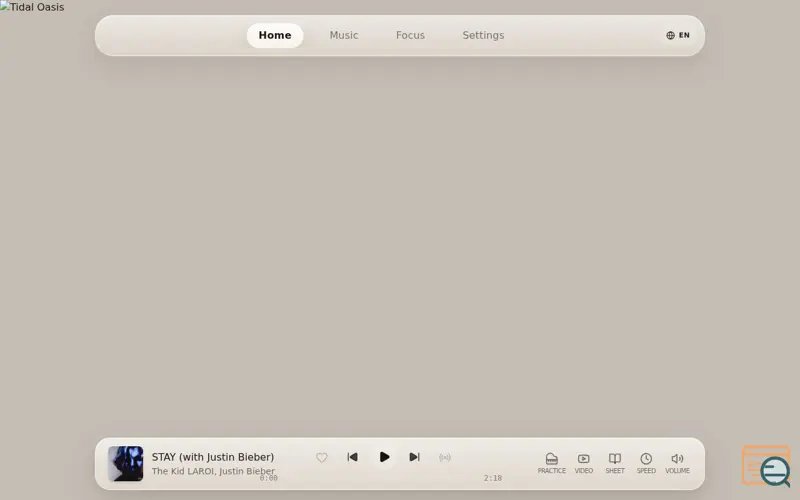Like the song with the heart icon
The width and height of the screenshot is (800, 500).
(x=321, y=458)
